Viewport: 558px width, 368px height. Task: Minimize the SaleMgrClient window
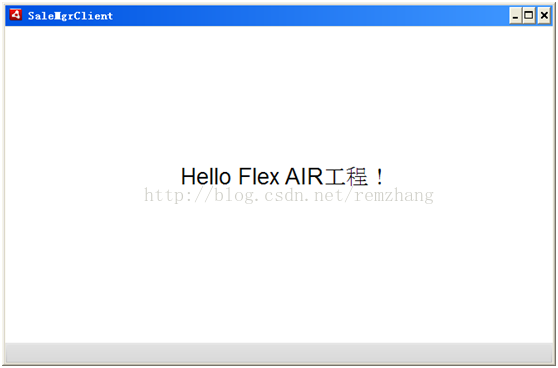[x=515, y=16]
